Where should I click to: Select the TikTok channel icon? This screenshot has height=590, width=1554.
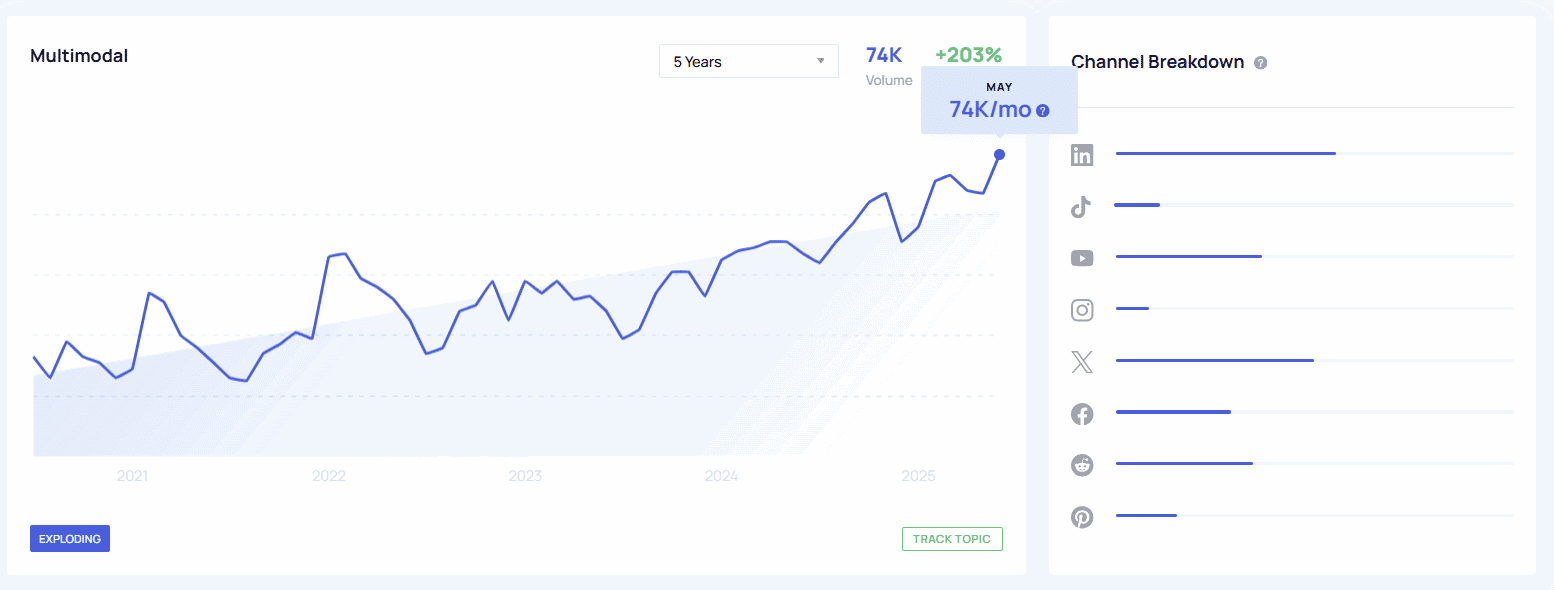point(1082,206)
